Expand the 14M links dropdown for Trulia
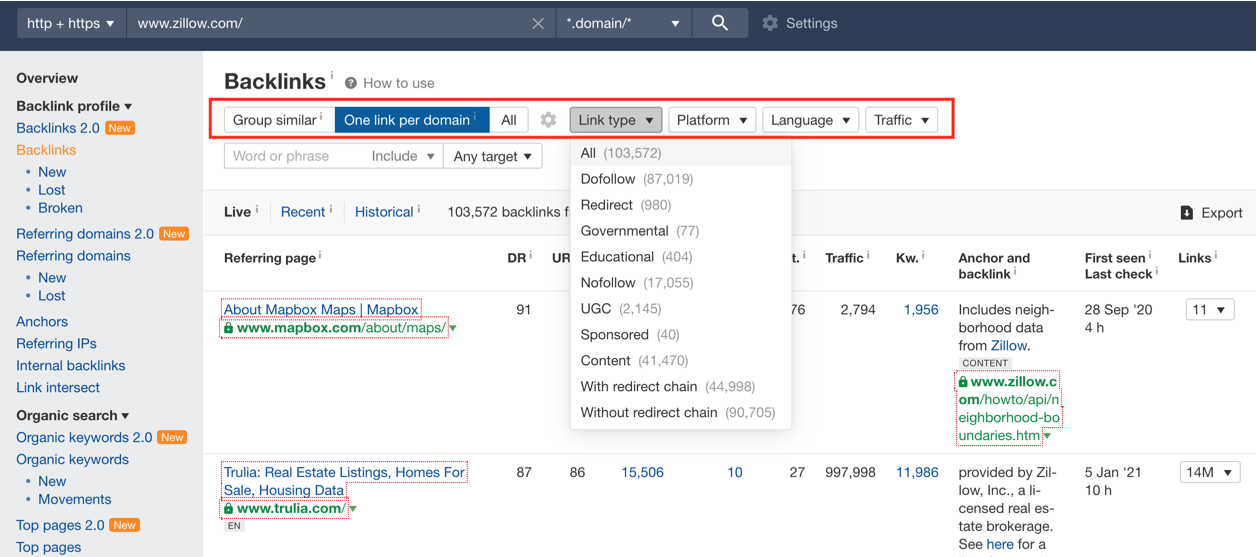 point(1210,472)
